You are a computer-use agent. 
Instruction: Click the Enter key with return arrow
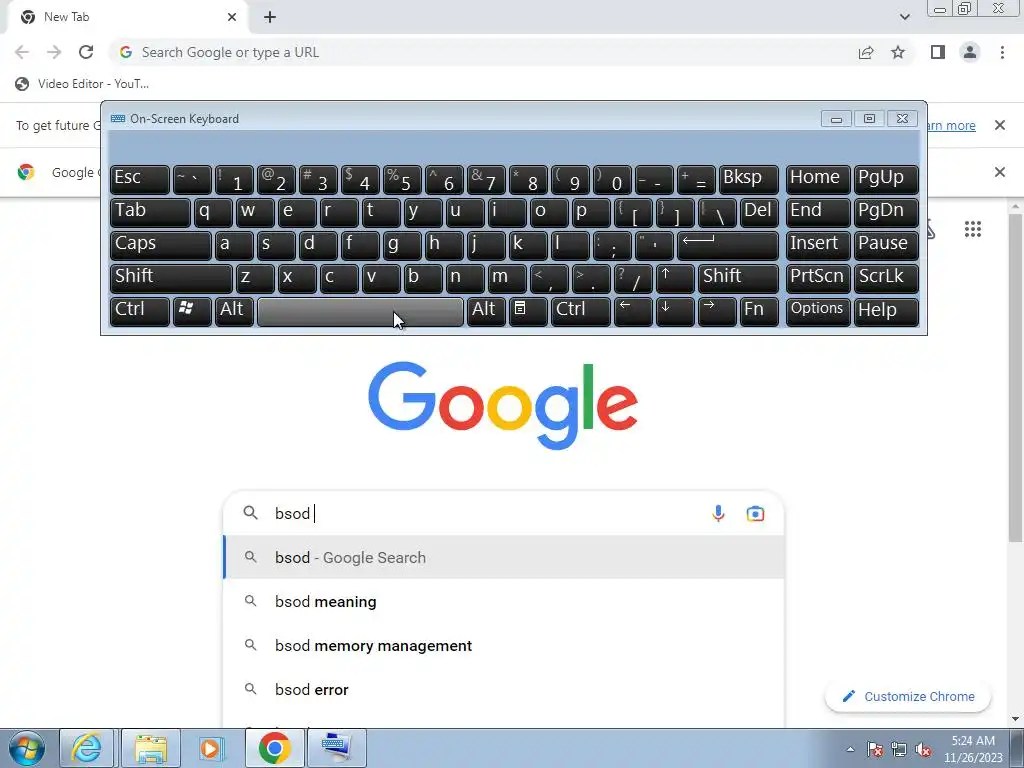(x=728, y=245)
